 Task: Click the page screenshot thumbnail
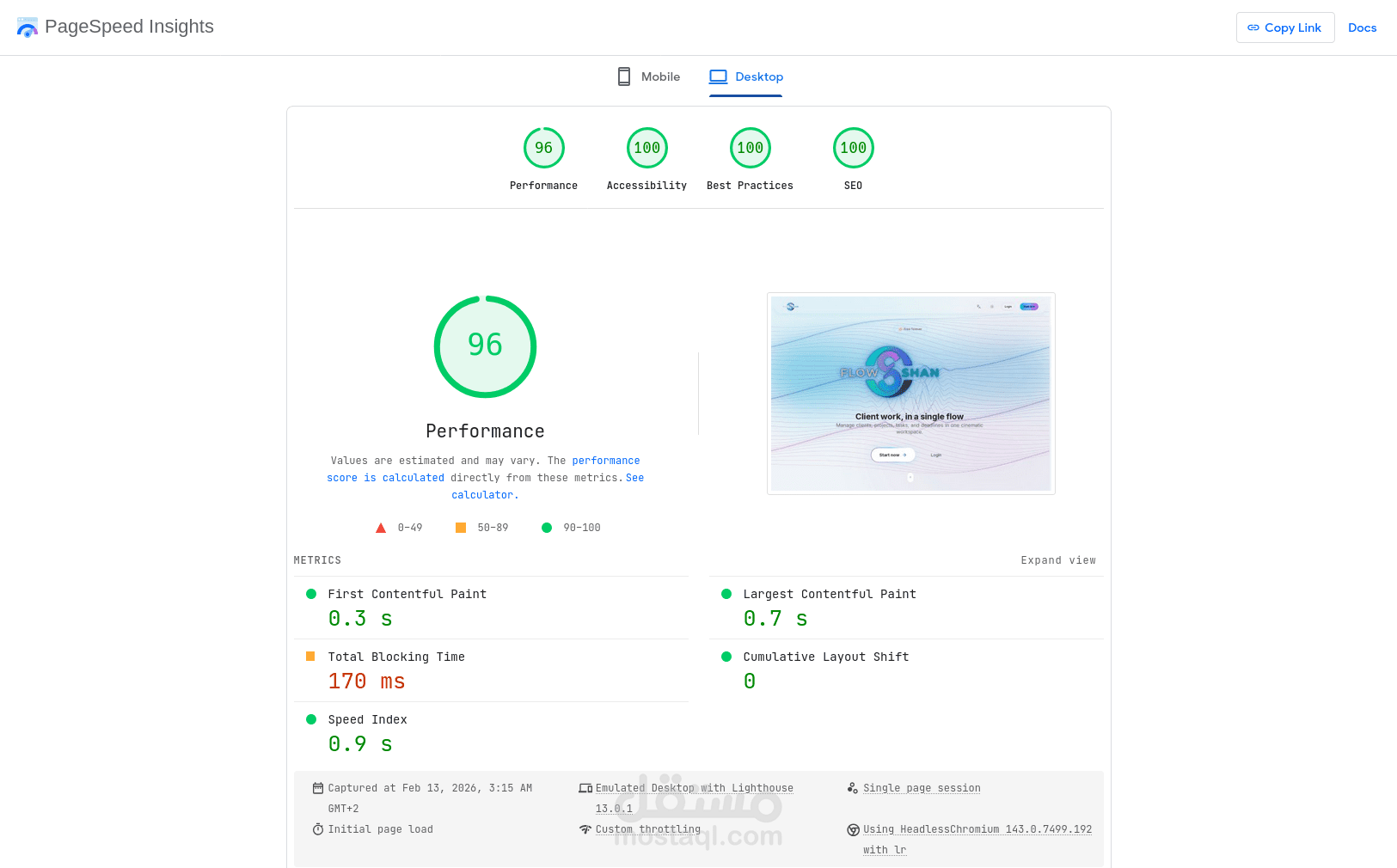(x=910, y=394)
